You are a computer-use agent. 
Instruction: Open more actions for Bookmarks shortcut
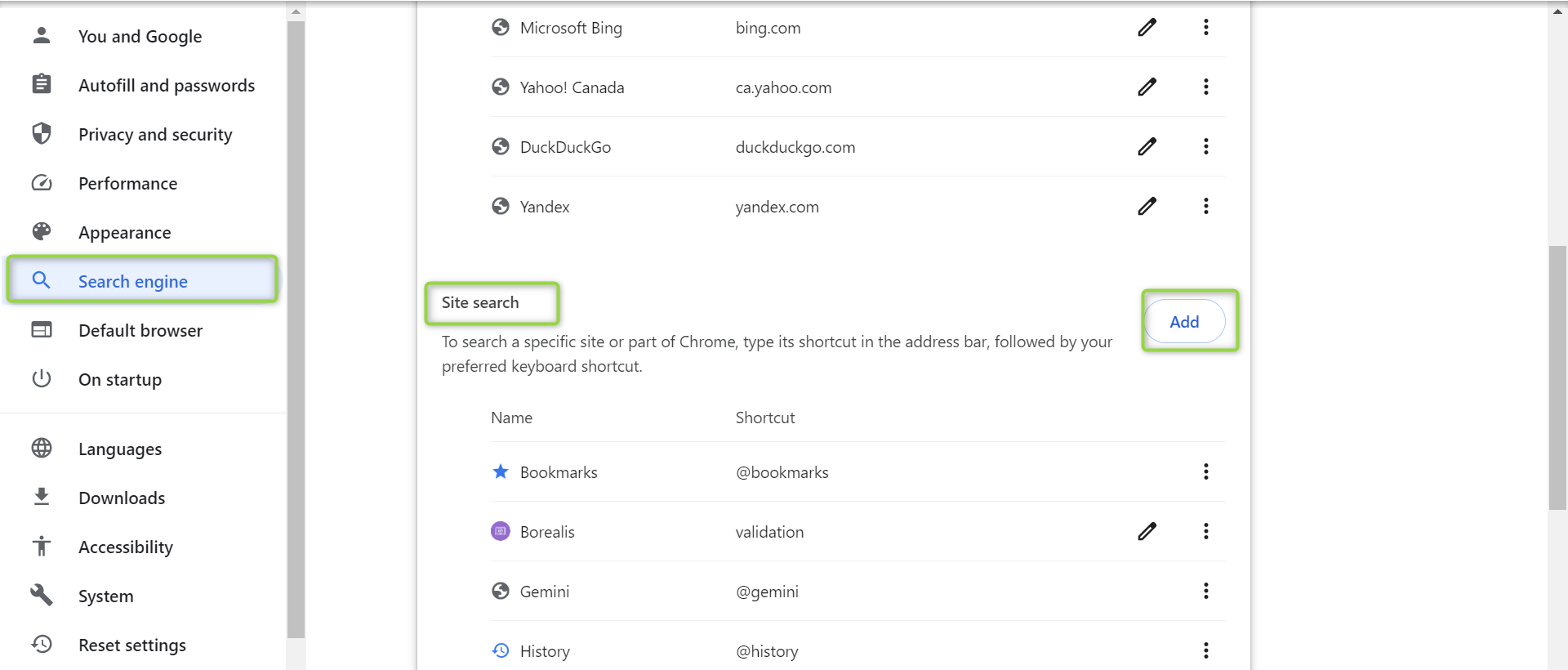click(1205, 472)
